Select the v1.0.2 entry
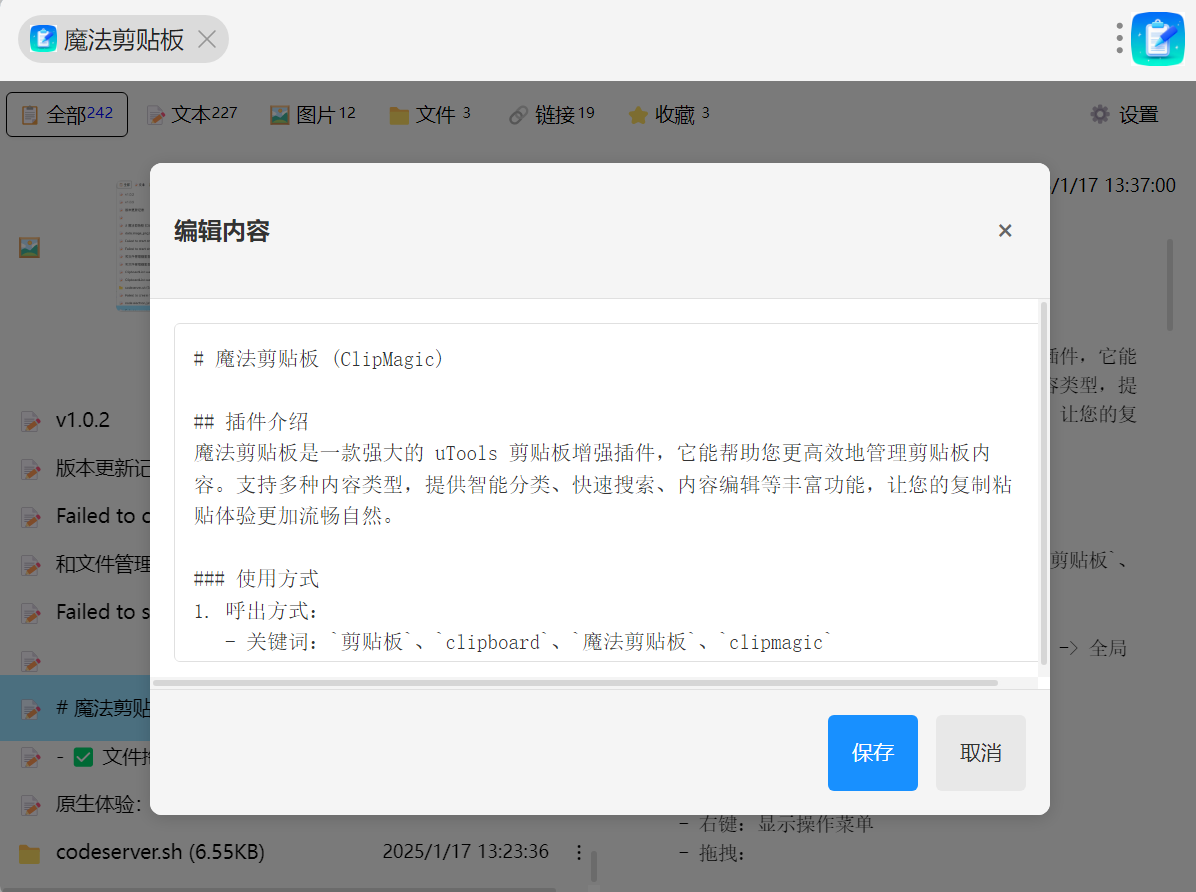Viewport: 1196px width, 892px height. coord(82,420)
